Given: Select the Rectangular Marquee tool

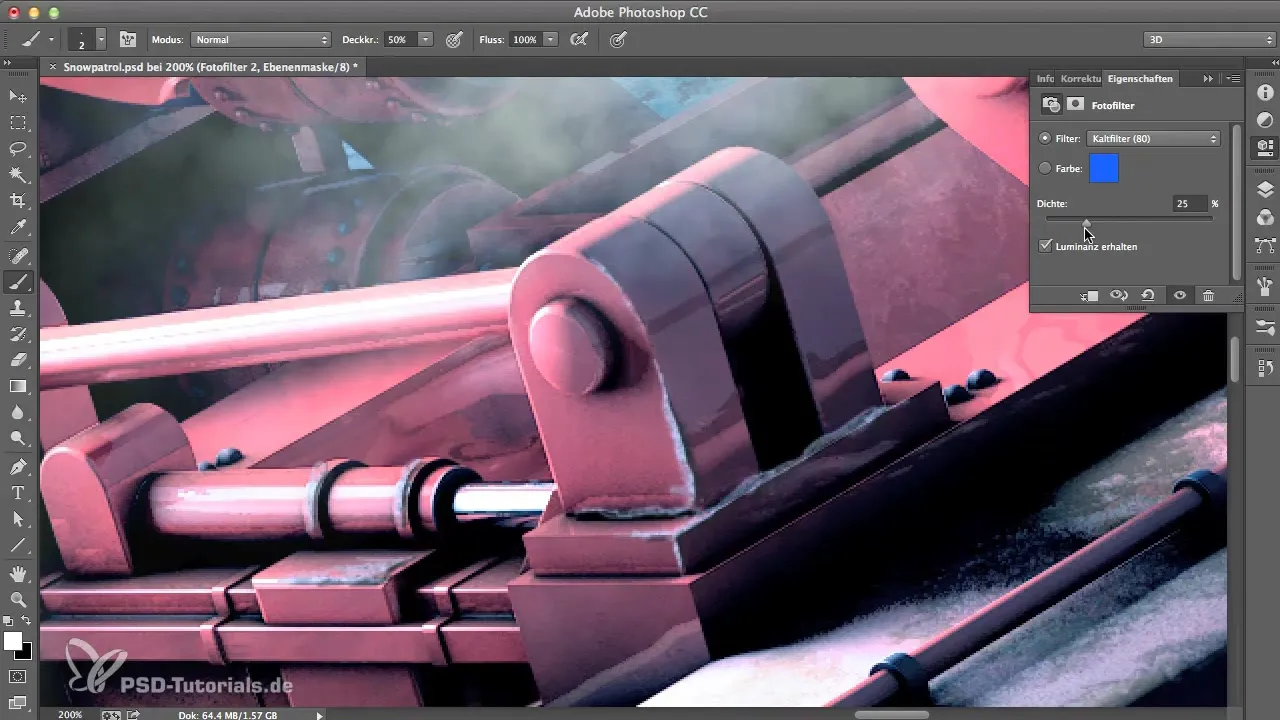Looking at the screenshot, I should coord(18,123).
